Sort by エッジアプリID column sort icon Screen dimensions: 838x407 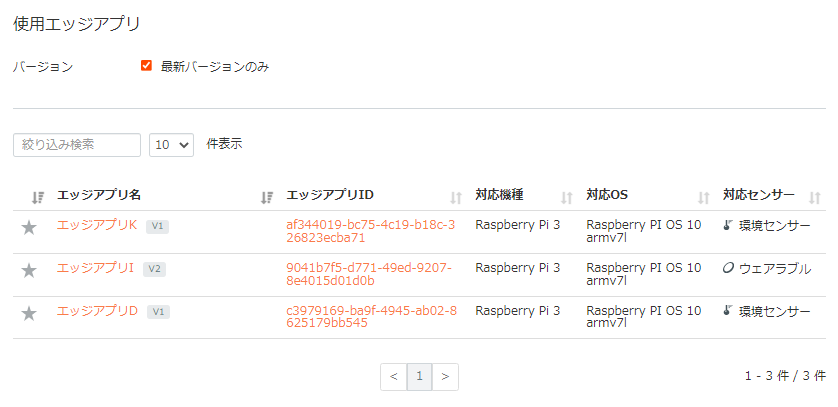[455, 198]
